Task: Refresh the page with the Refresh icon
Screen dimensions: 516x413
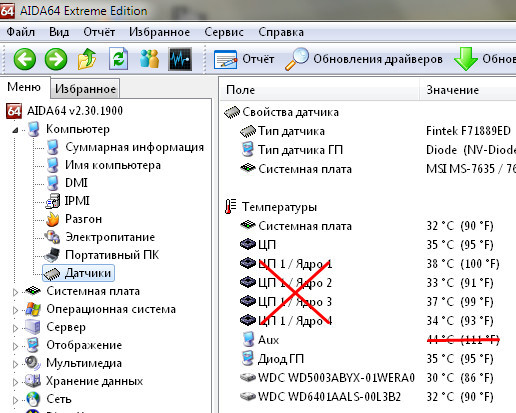Action: coord(119,59)
